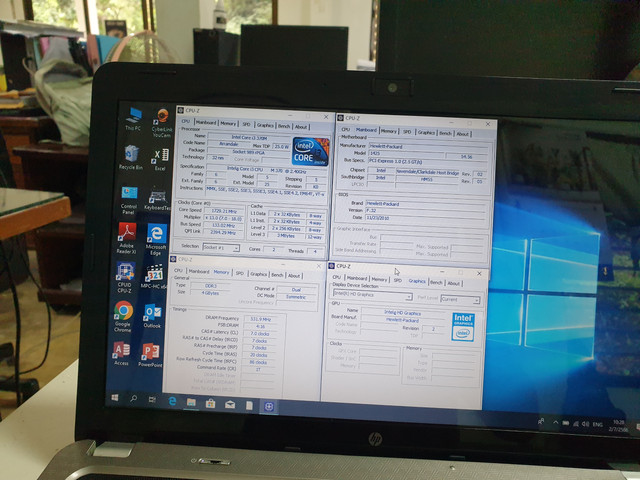The height and width of the screenshot is (480, 640).
Task: Select About tab in the Memory window
Action: (294, 276)
